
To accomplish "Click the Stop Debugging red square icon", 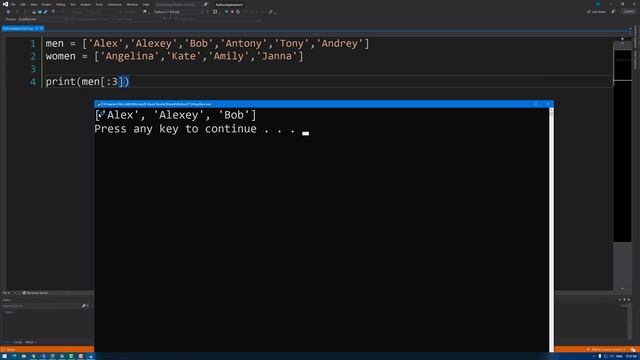I will coord(232,12).
